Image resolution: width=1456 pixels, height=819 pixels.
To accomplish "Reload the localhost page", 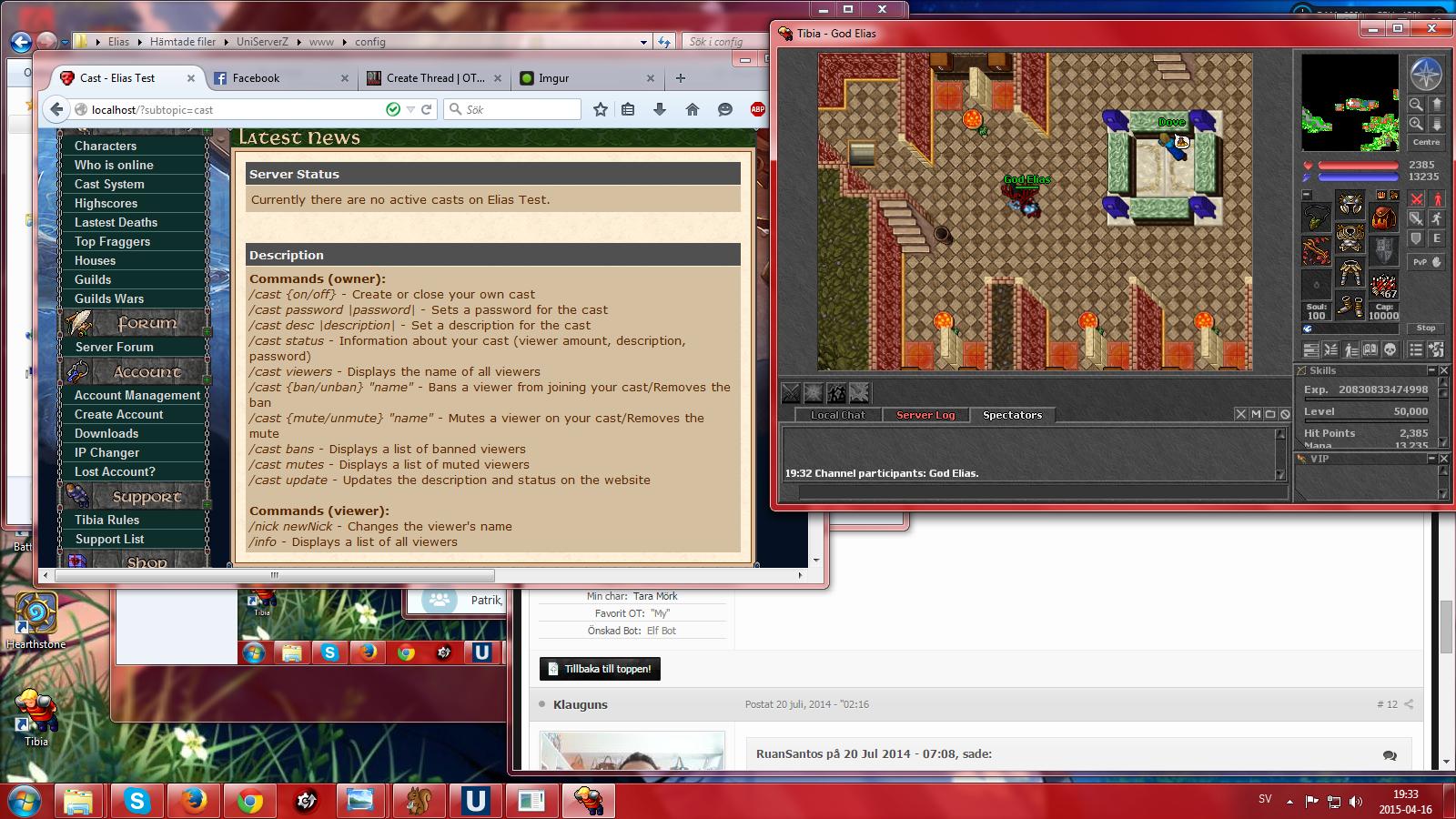I will point(427,109).
